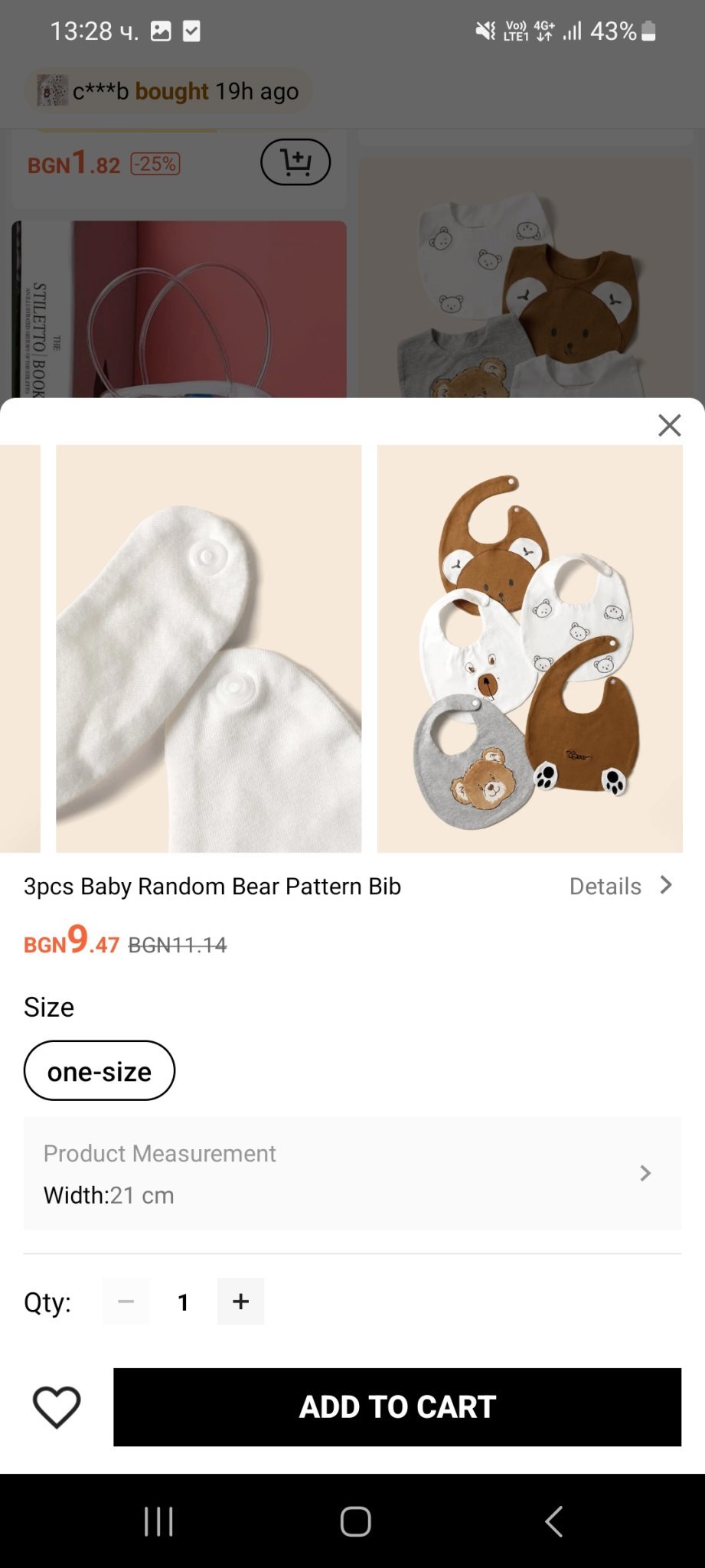Increase quantity with the plus button
Screen dimensions: 705x1568
point(240,1302)
